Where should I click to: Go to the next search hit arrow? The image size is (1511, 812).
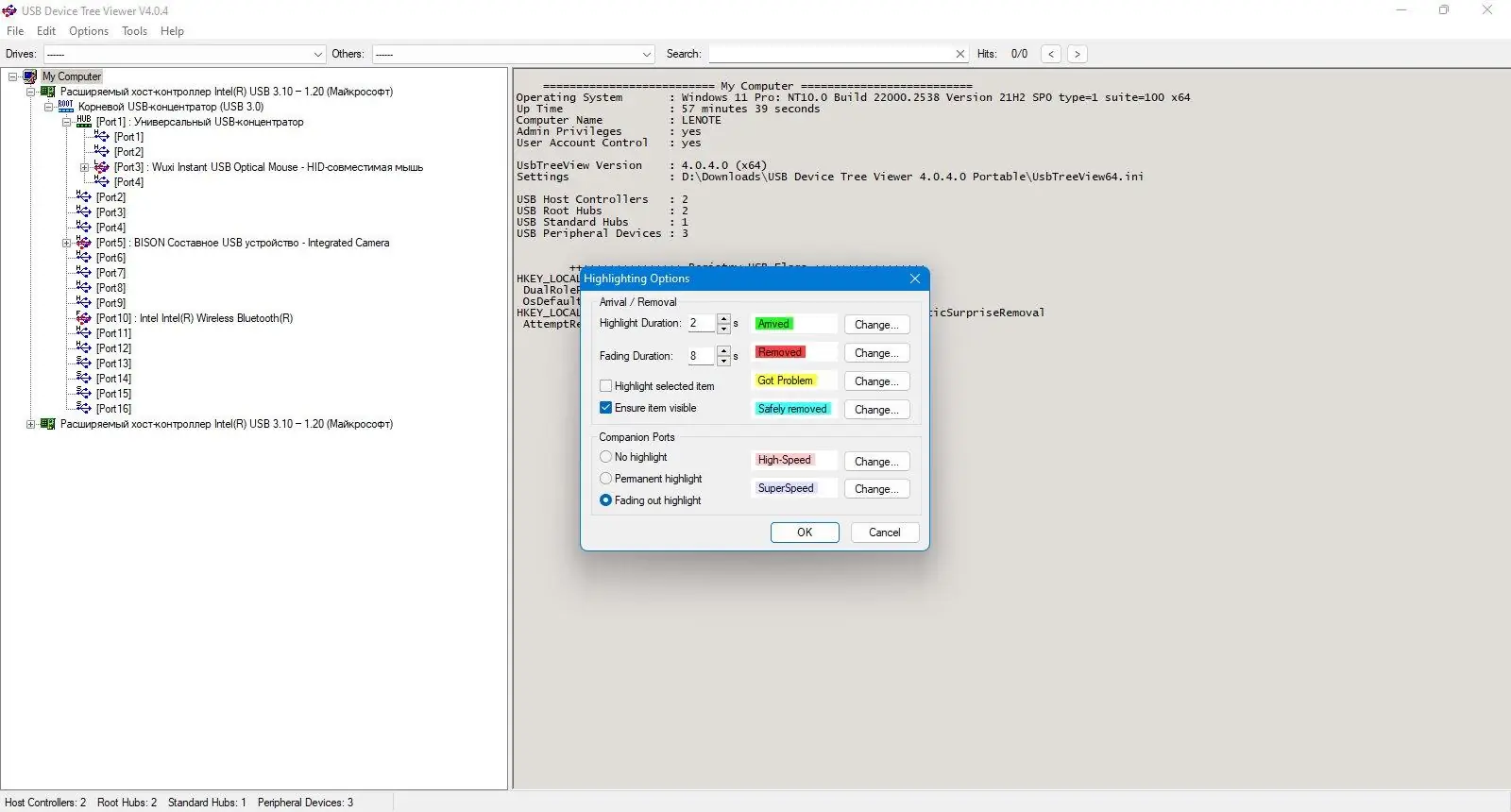pyautogui.click(x=1078, y=54)
